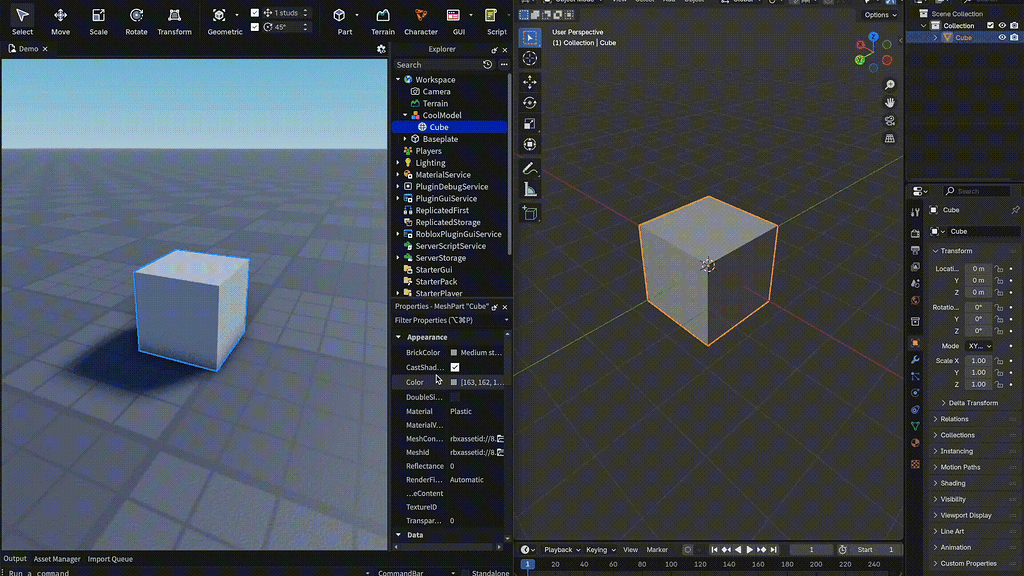Open the View menu in Blender's timeline
Screen dimensions: 1024x576
pyautogui.click(x=631, y=549)
